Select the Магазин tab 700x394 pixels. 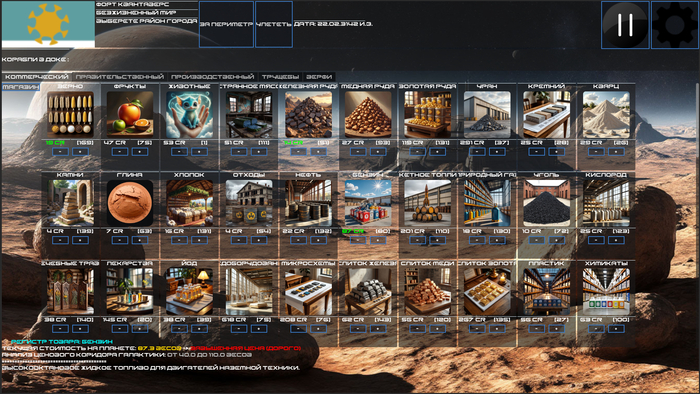point(21,87)
